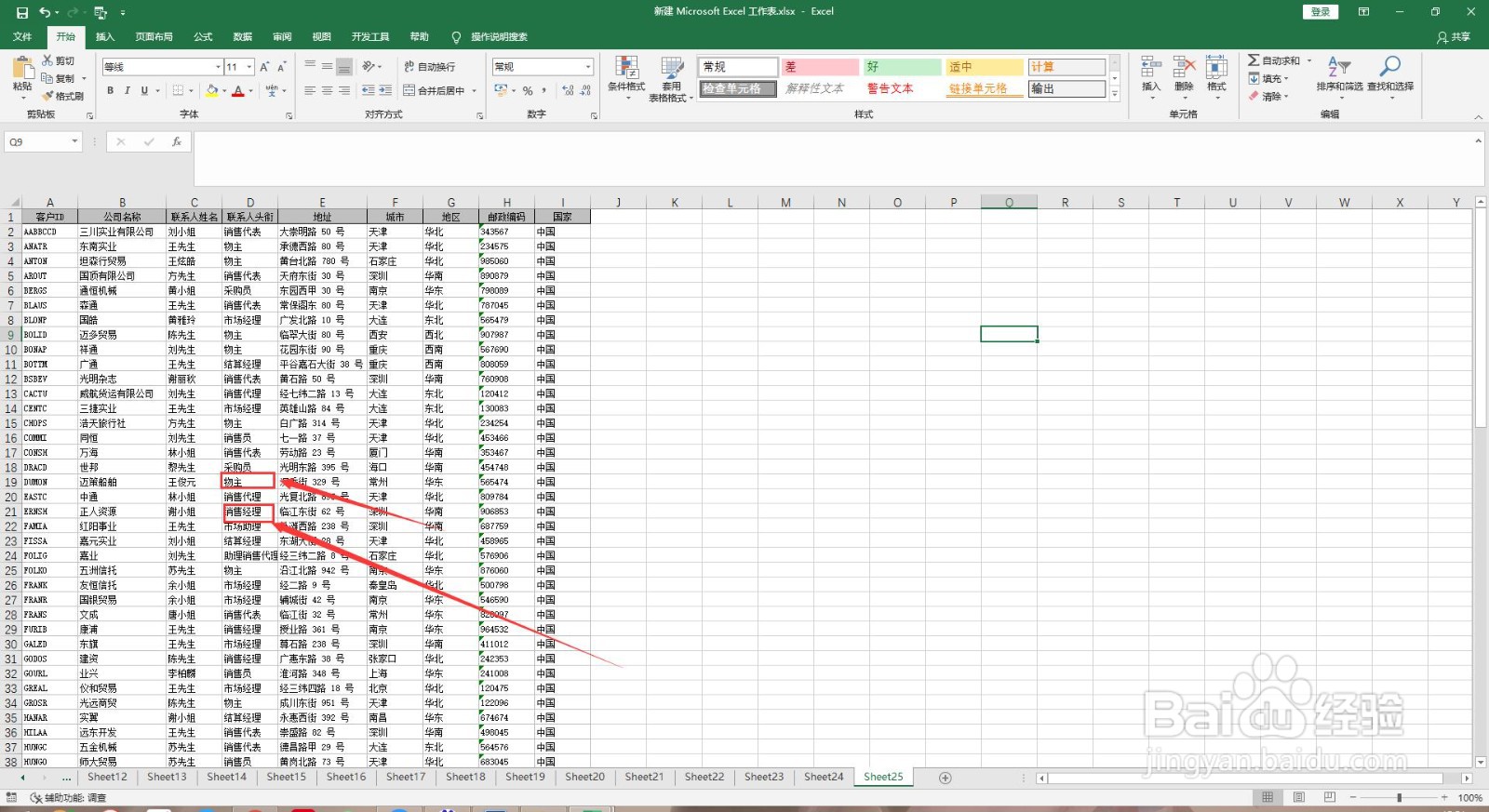1489x812 pixels.
Task: Decrease font size with small A icon
Action: point(282,67)
